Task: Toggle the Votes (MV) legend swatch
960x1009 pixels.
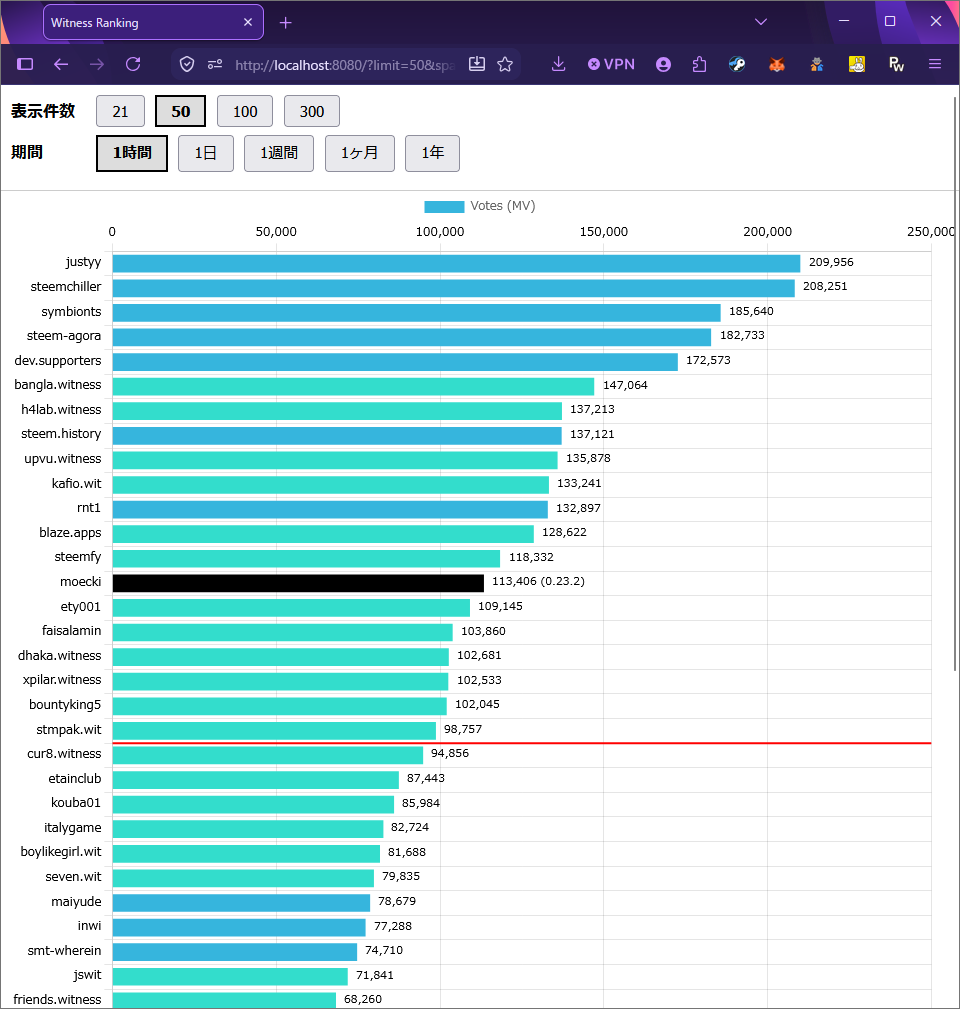Action: (x=444, y=207)
